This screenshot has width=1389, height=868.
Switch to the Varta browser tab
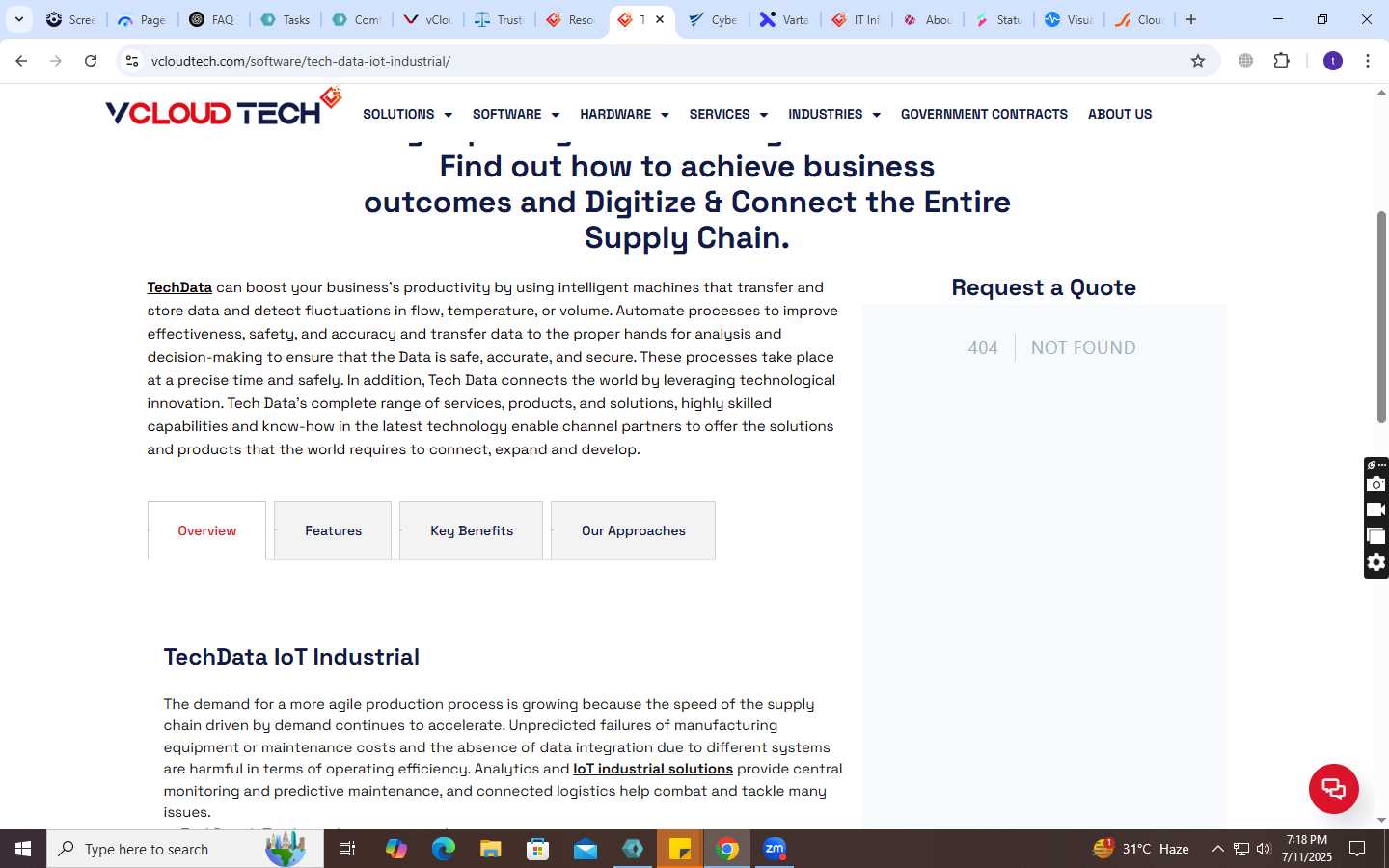[x=784, y=19]
